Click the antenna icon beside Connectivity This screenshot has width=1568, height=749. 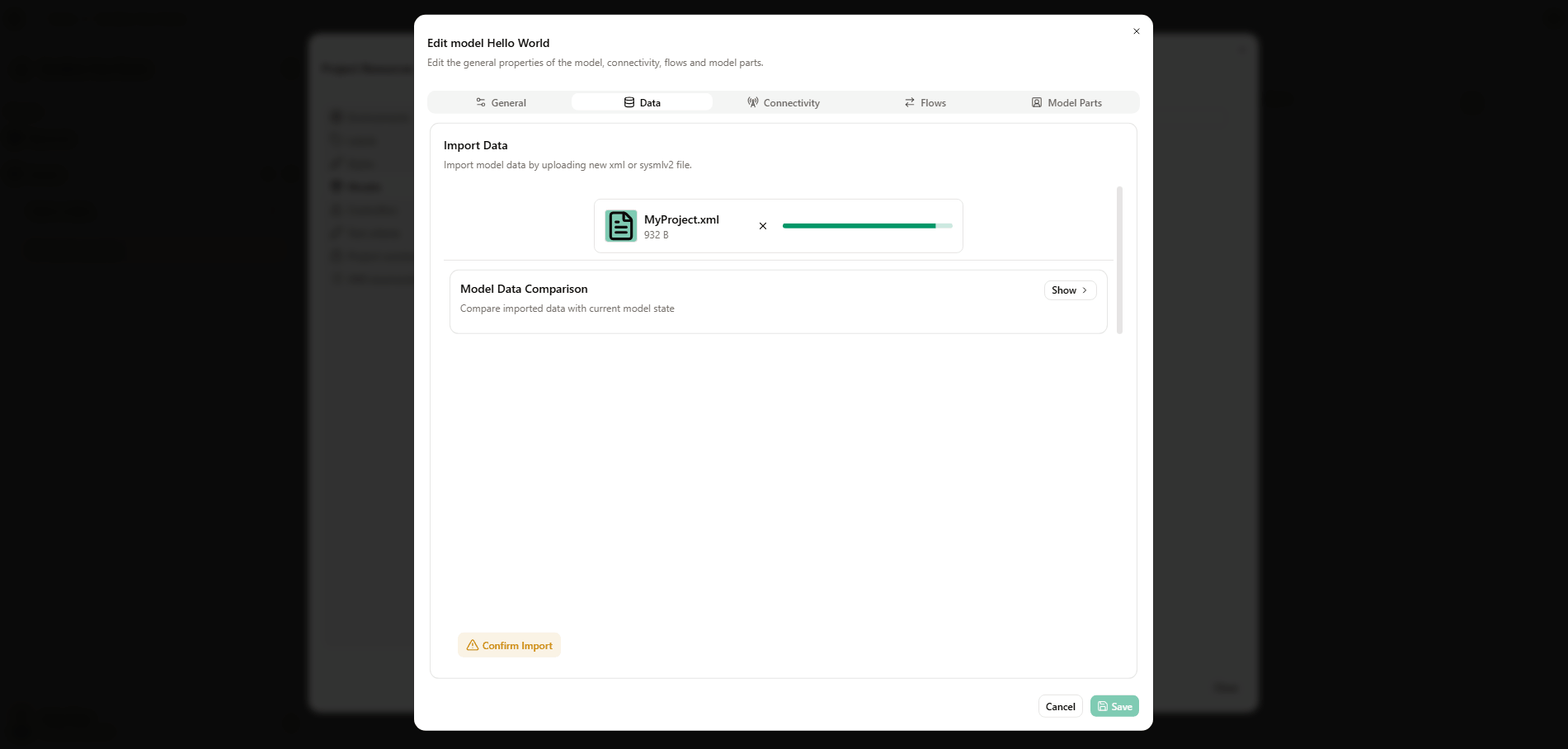(752, 102)
